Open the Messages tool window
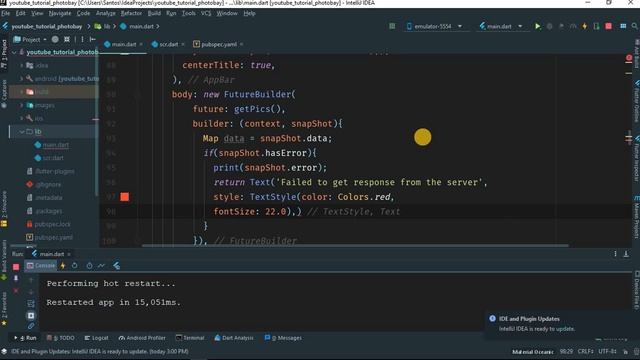This screenshot has width=640, height=360. coord(283,338)
